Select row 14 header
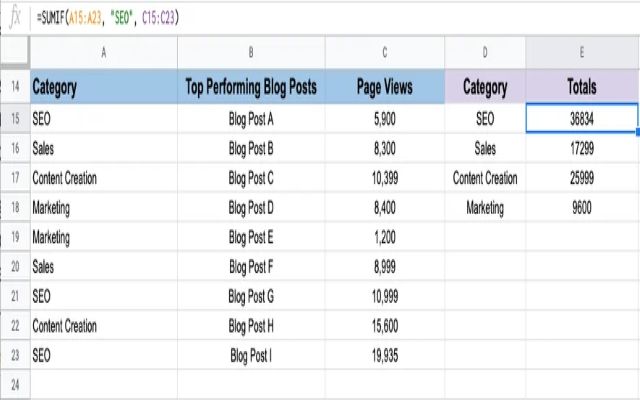This screenshot has height=400, width=640. (15, 87)
